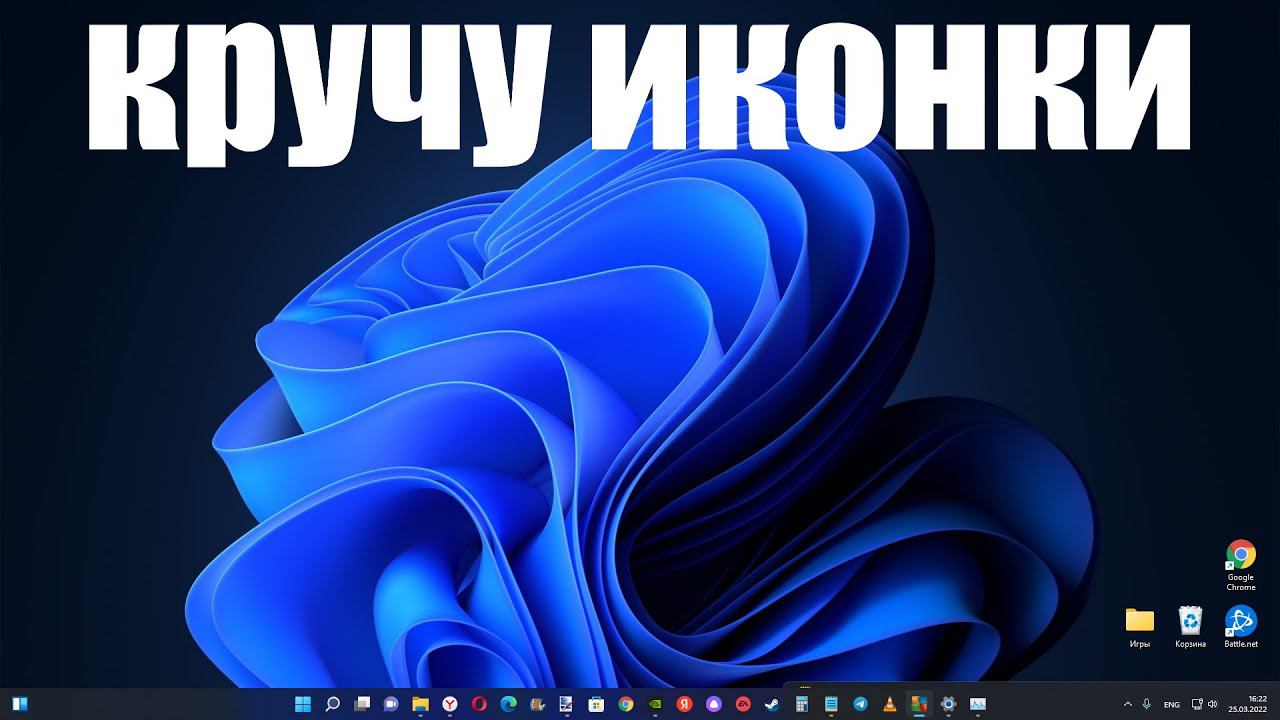
Task: Launch the Chat (Teams) taskbar icon
Action: coord(391,704)
